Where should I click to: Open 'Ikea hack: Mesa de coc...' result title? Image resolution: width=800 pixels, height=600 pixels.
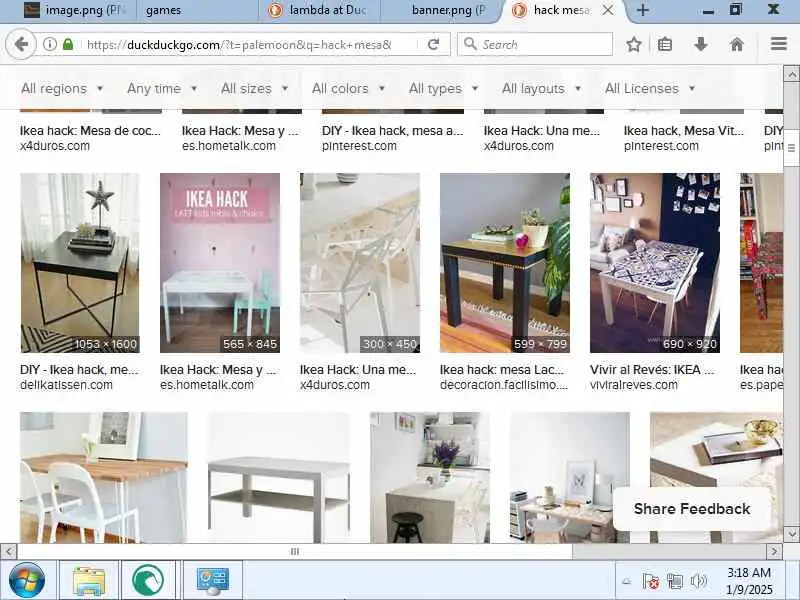(x=90, y=131)
